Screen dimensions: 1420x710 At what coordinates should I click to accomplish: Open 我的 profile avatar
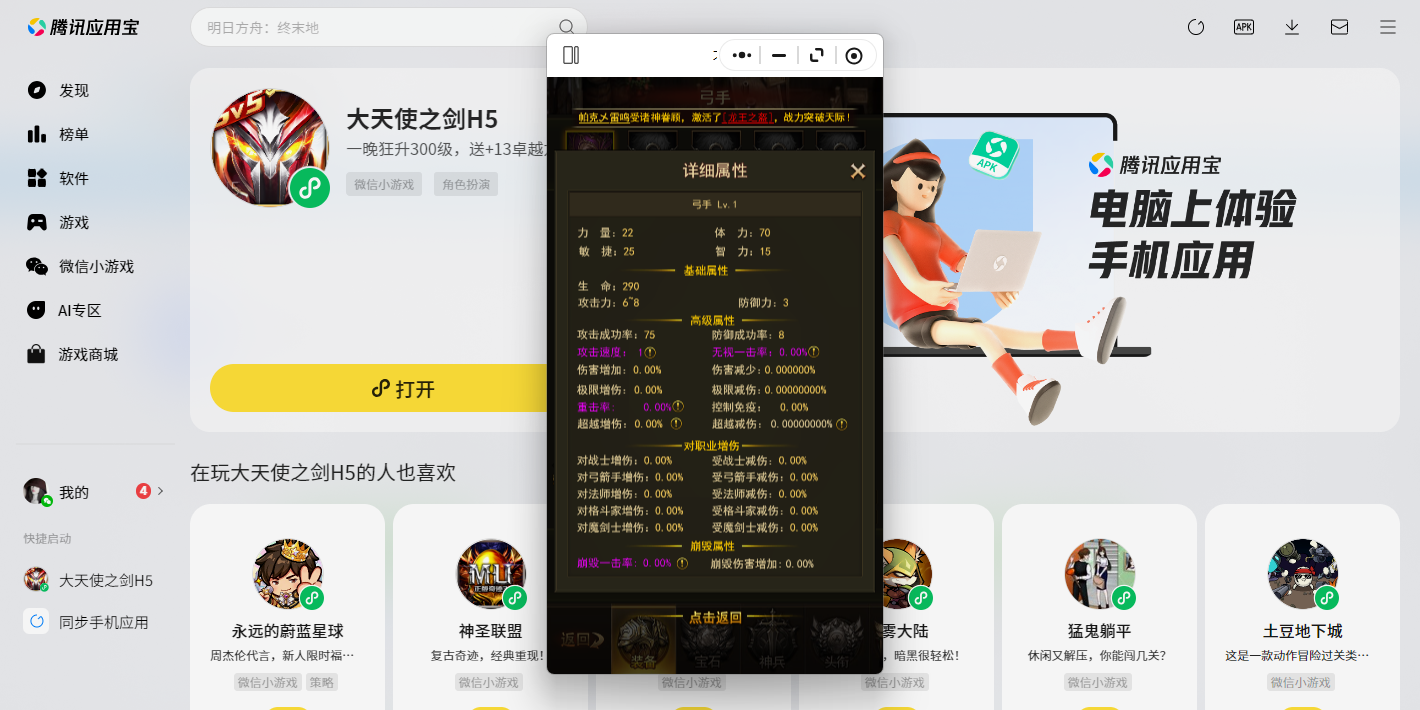pyautogui.click(x=37, y=491)
